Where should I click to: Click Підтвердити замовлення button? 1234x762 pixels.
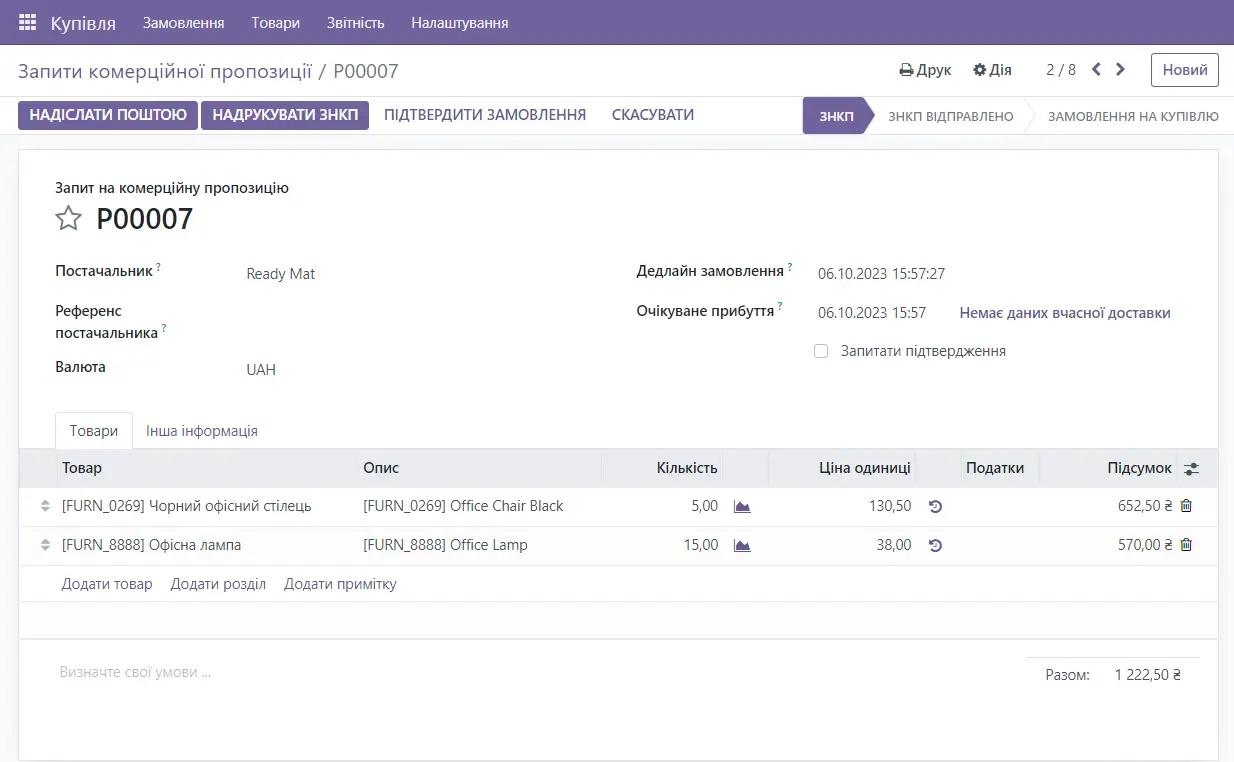485,115
